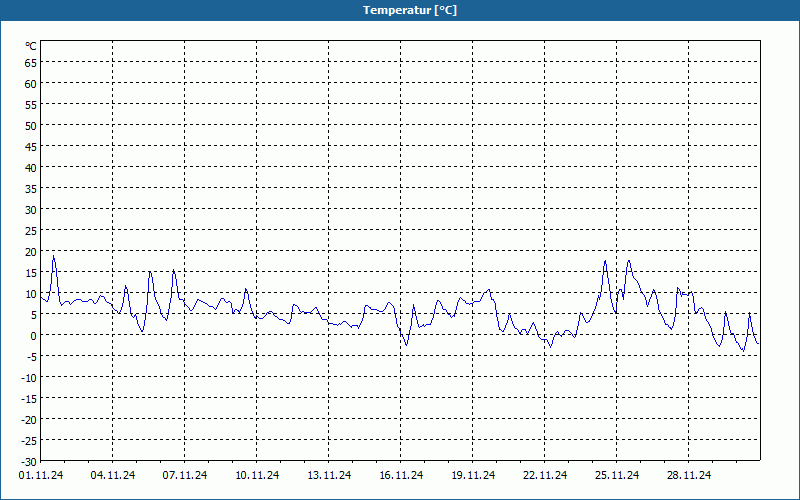Click the -25 value on y-axis

click(29, 441)
